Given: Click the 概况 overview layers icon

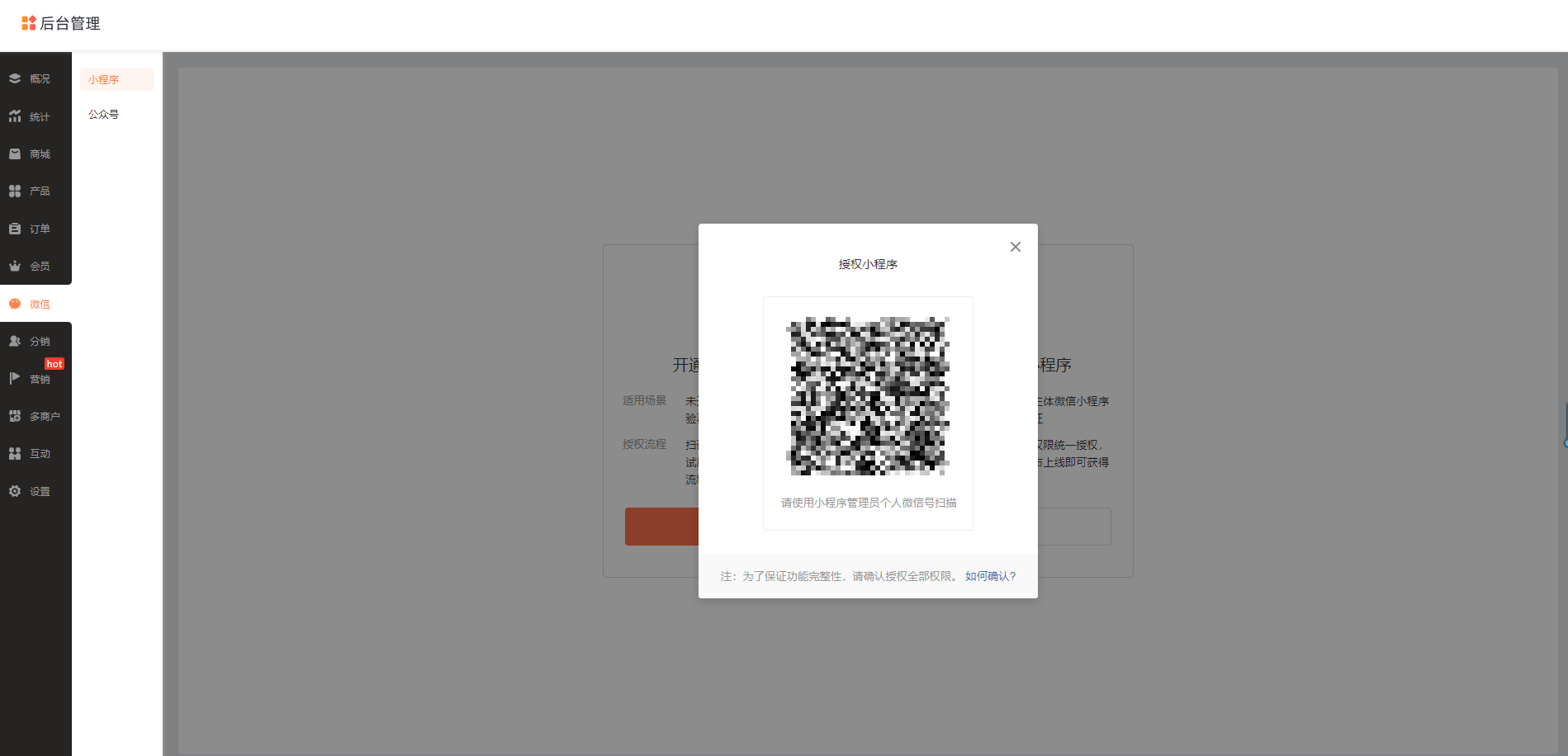Looking at the screenshot, I should coord(15,78).
